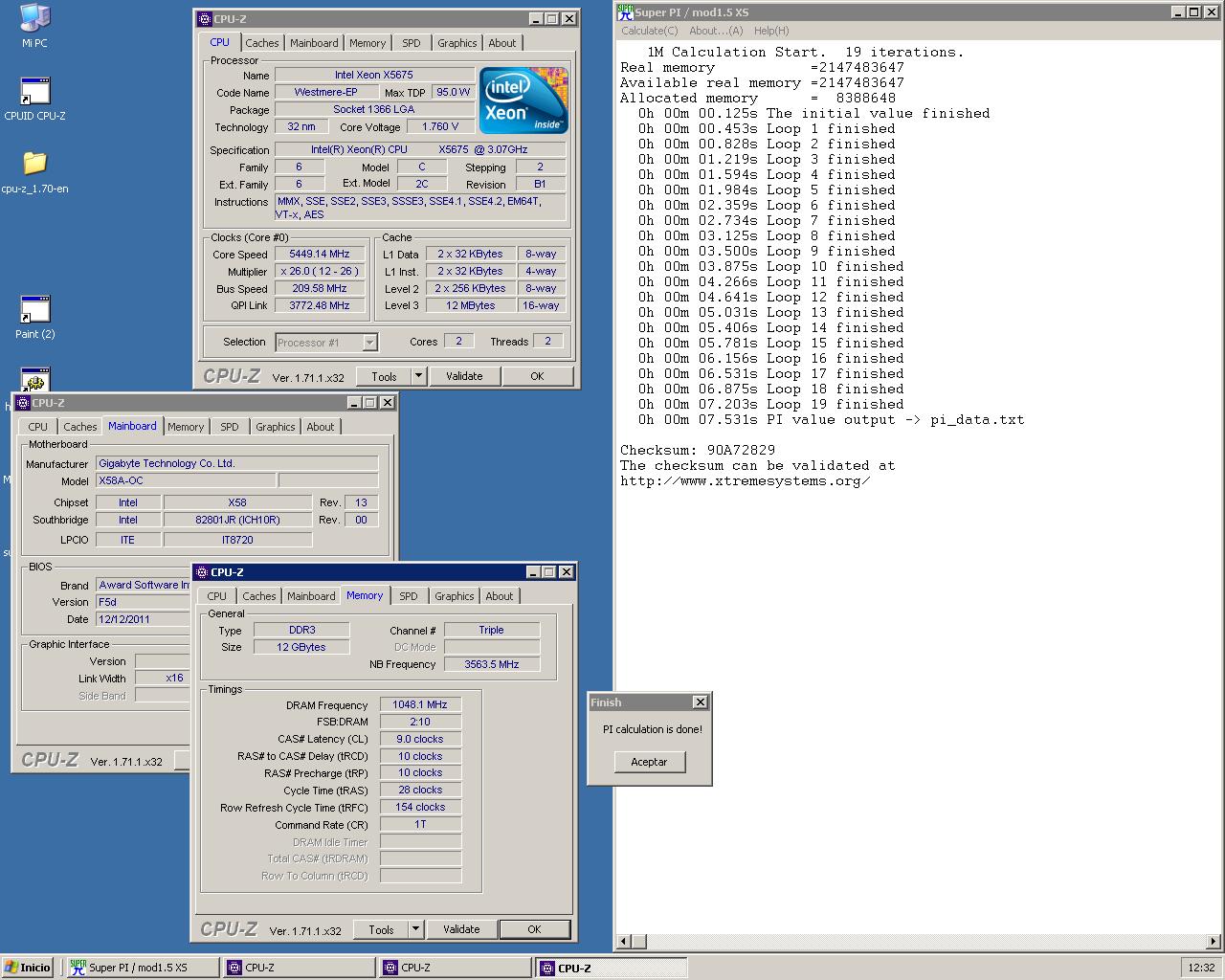Open Memory tab in top CPU-Z window
Screen dimensions: 1225x980
[x=367, y=43]
